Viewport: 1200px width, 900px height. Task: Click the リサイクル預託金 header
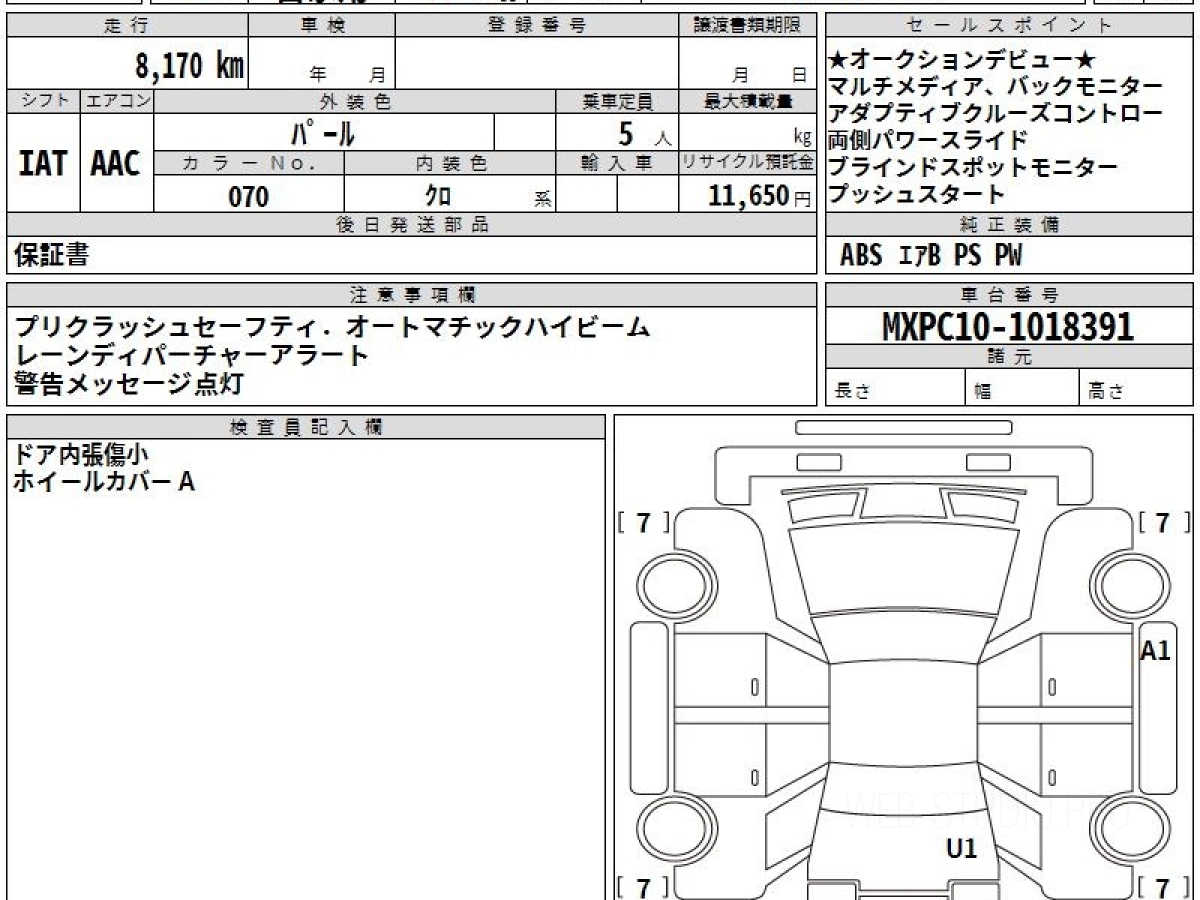[x=747, y=163]
